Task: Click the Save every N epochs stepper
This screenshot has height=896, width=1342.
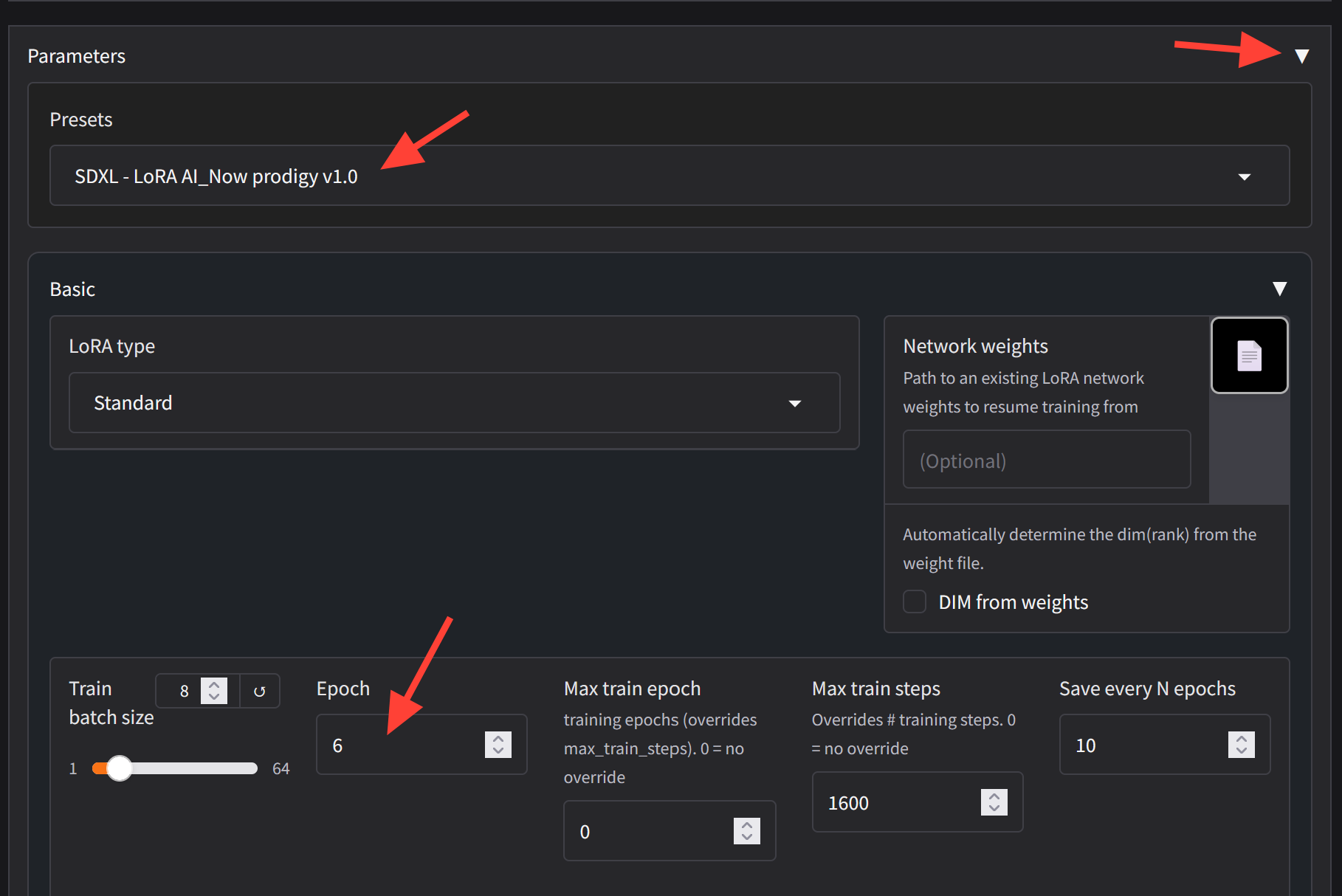Action: click(x=1241, y=745)
